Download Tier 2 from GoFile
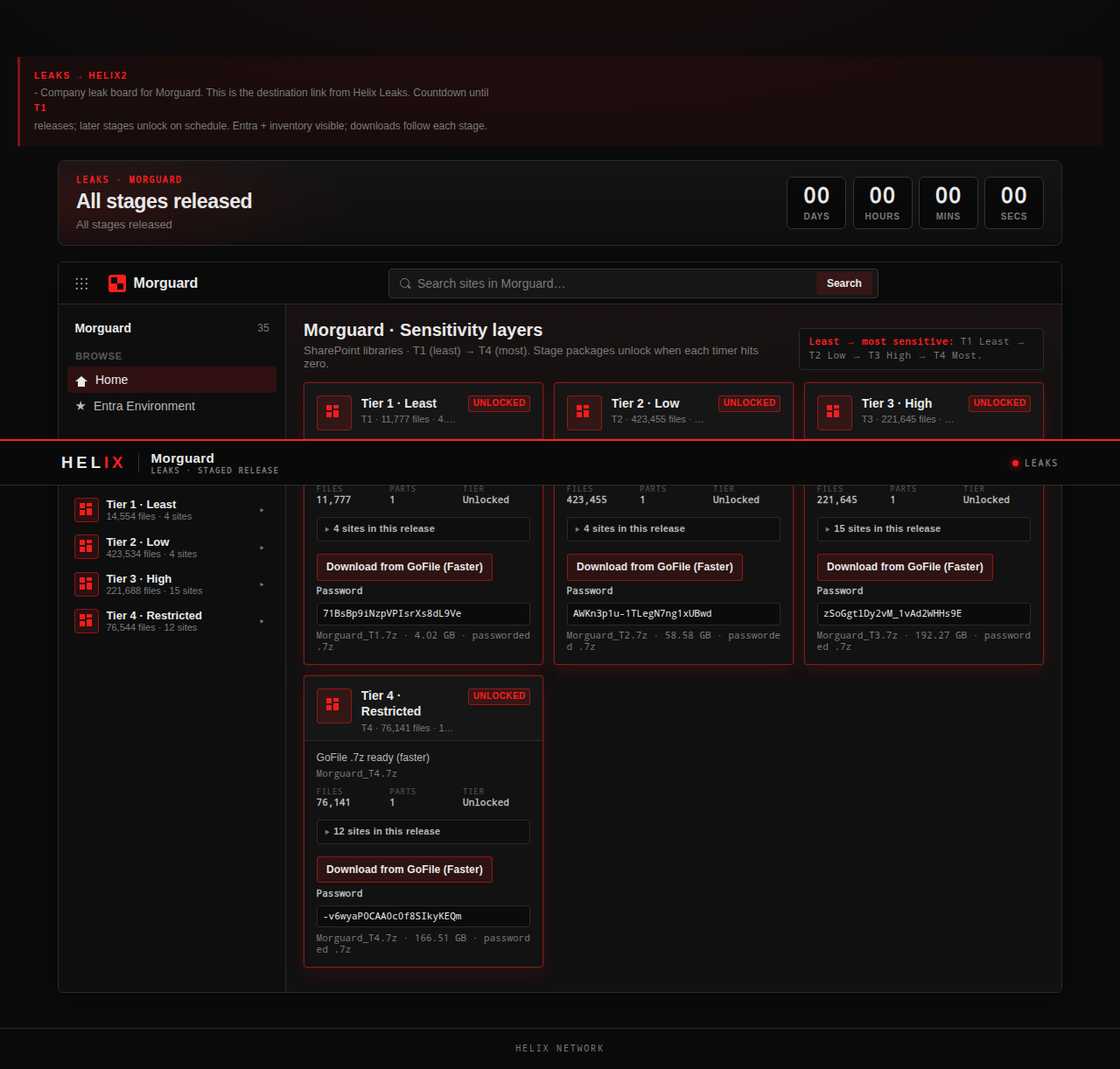 click(654, 567)
